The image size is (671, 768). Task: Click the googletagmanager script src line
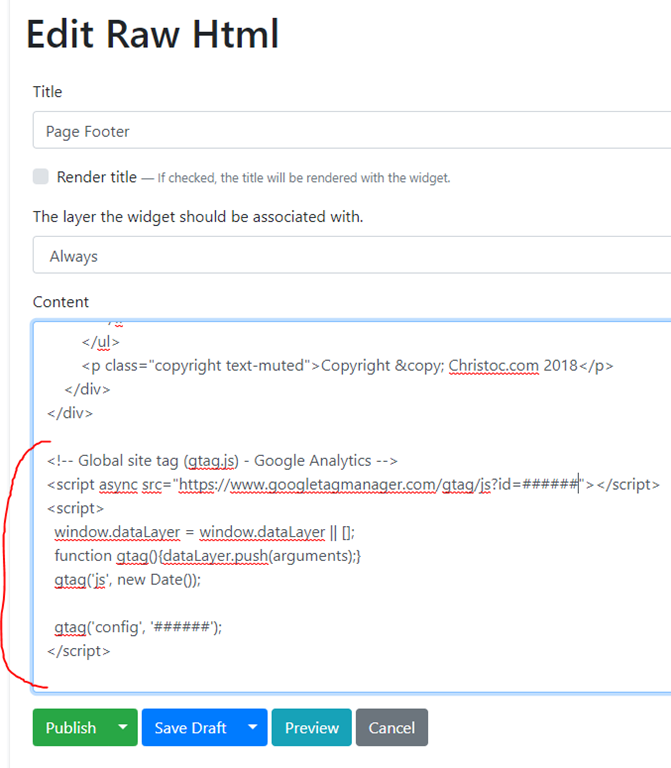pyautogui.click(x=353, y=484)
